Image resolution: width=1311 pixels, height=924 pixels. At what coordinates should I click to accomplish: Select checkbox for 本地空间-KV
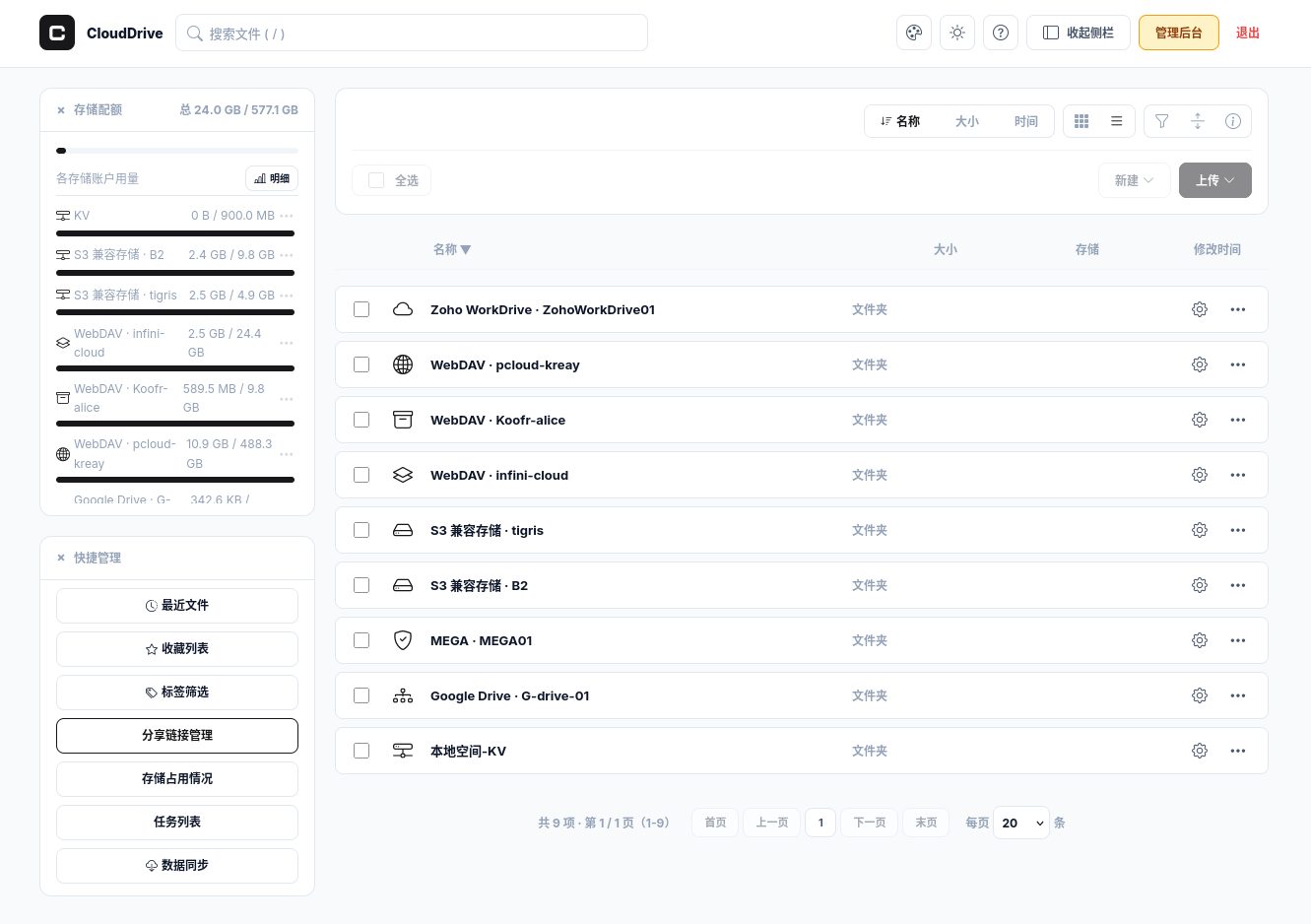tap(361, 751)
